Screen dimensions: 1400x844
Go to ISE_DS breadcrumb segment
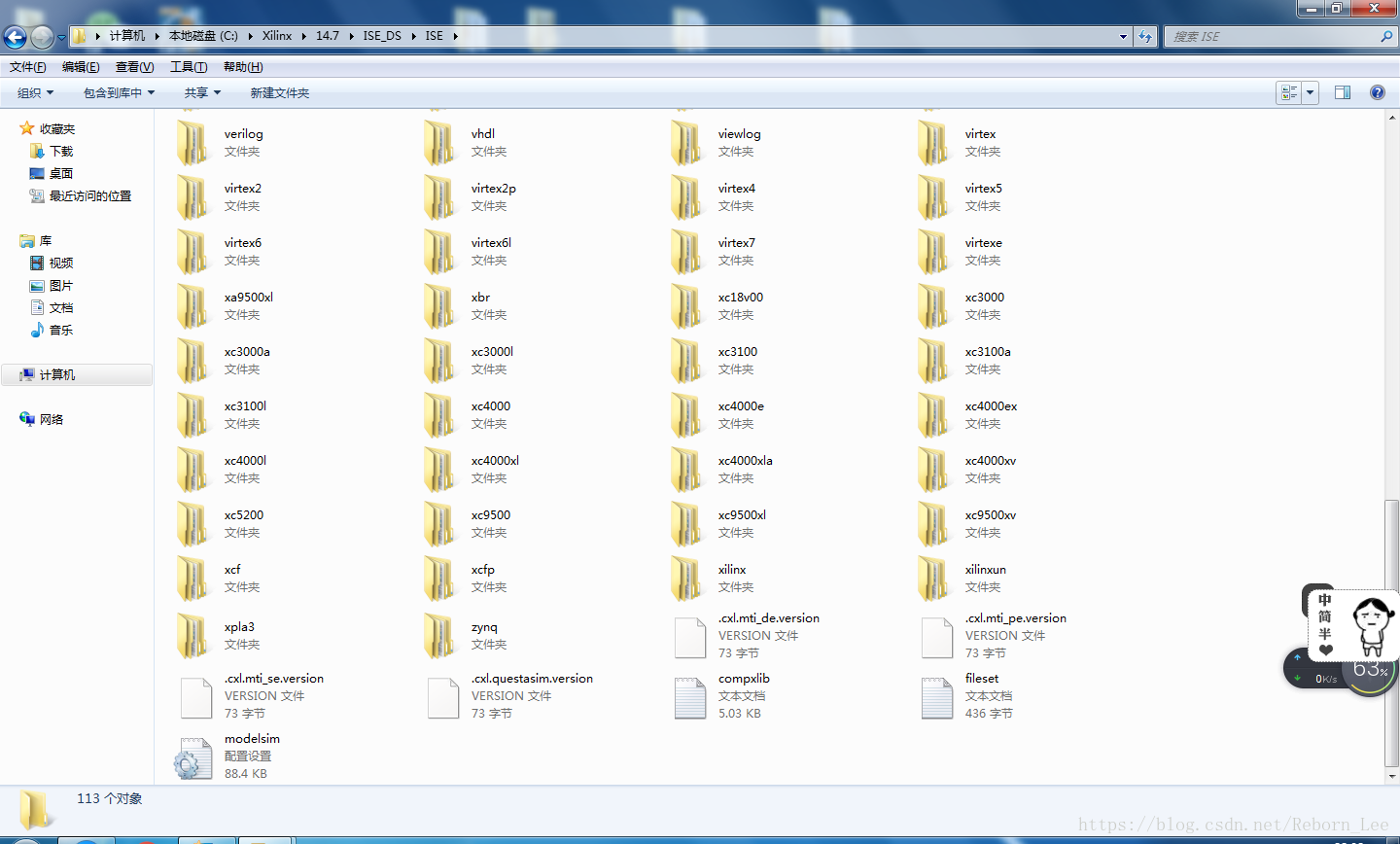pos(382,36)
